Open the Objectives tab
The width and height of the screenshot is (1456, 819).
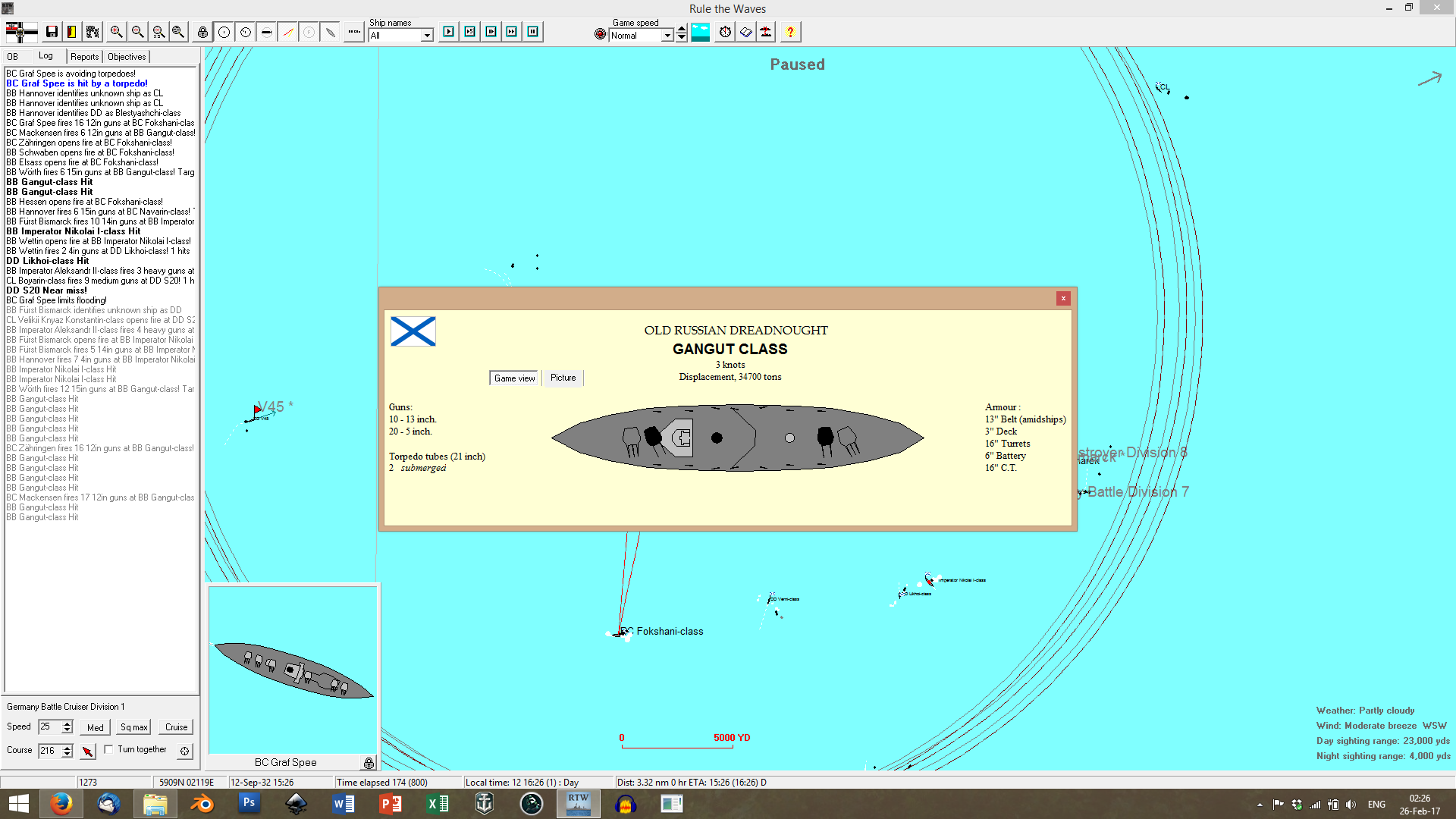pyautogui.click(x=127, y=57)
